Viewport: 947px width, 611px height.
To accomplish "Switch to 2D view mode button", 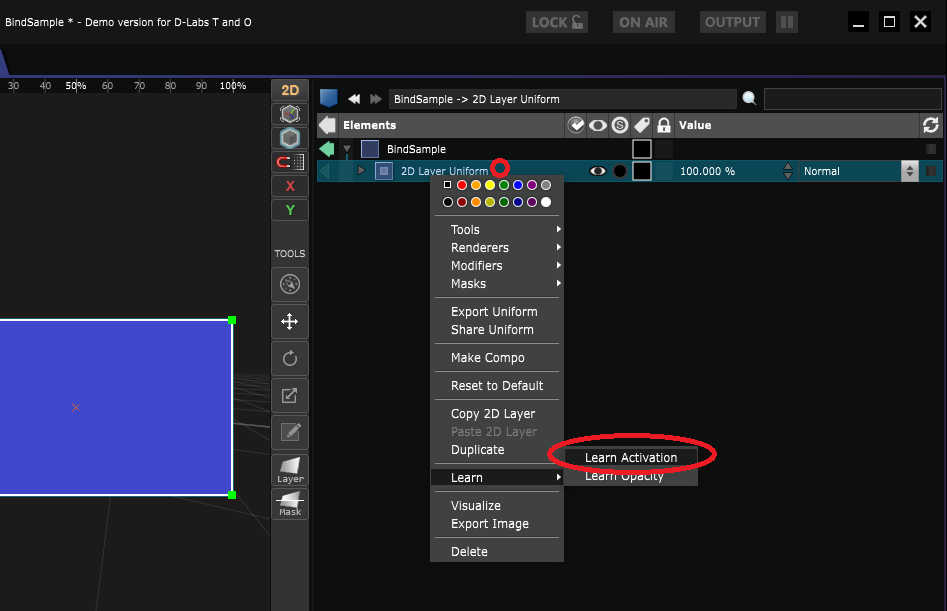I will pyautogui.click(x=290, y=90).
